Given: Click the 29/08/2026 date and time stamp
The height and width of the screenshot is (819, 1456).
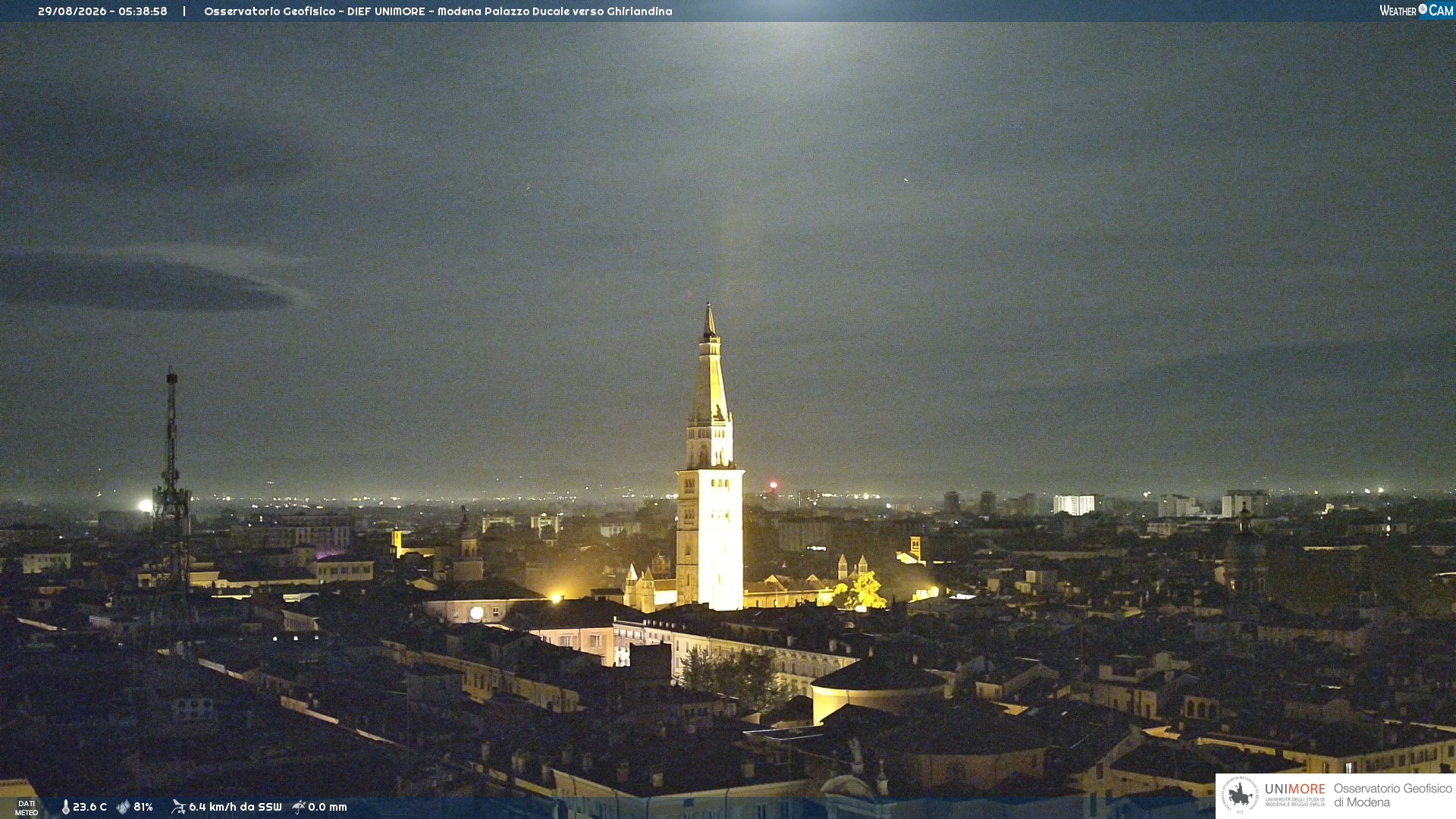Looking at the screenshot, I should coord(102,11).
